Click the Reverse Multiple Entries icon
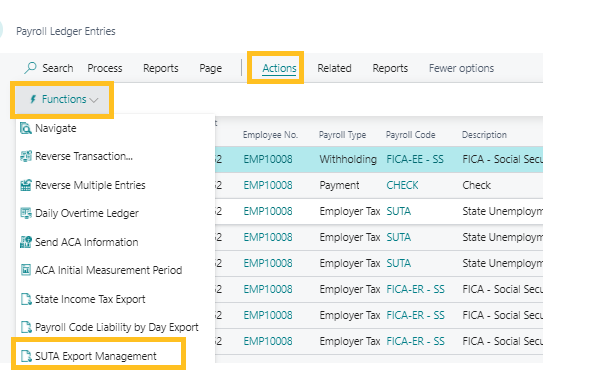Screen dimensions: 592x392 [x=26, y=185]
